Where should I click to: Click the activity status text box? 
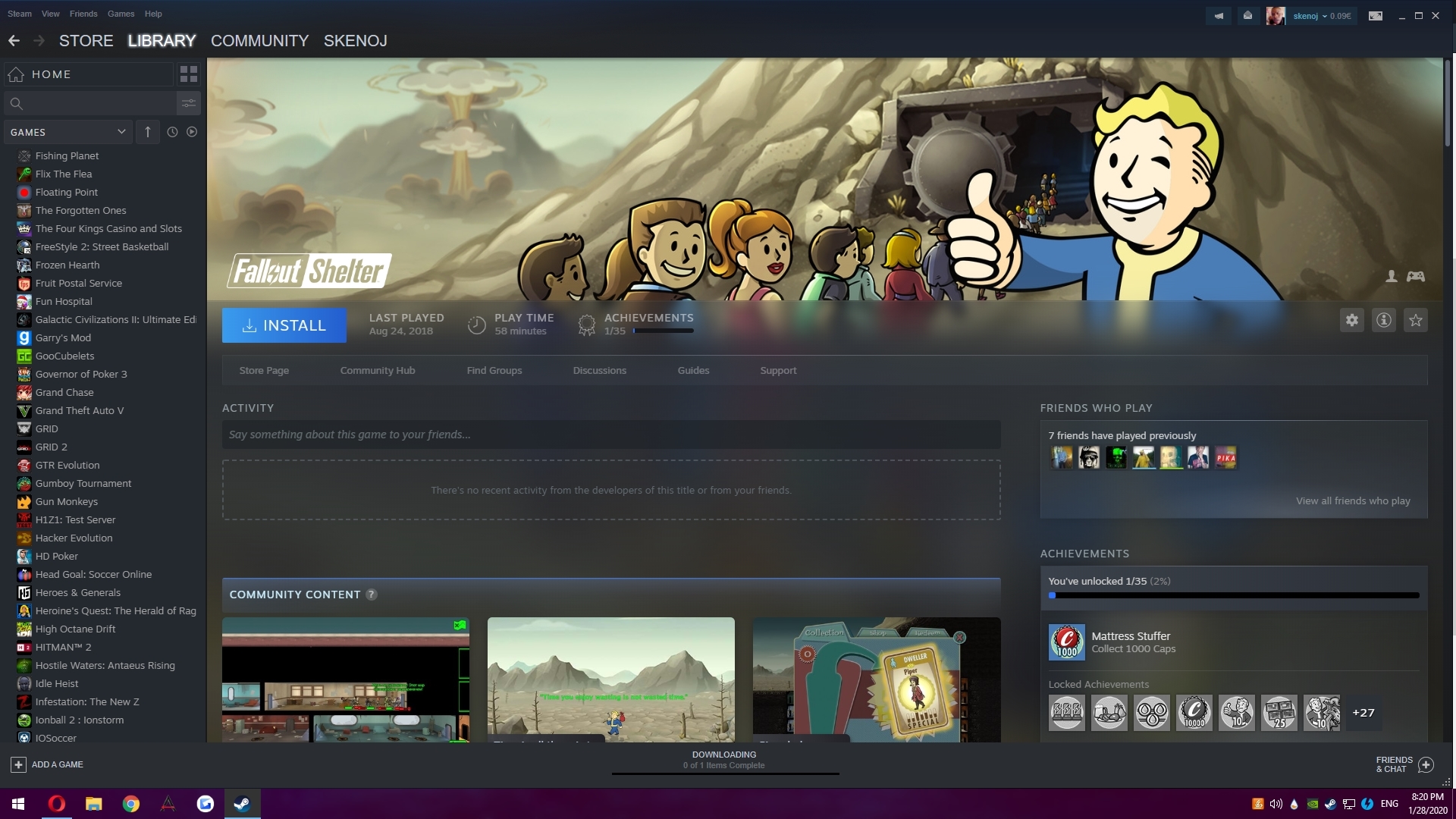[611, 435]
